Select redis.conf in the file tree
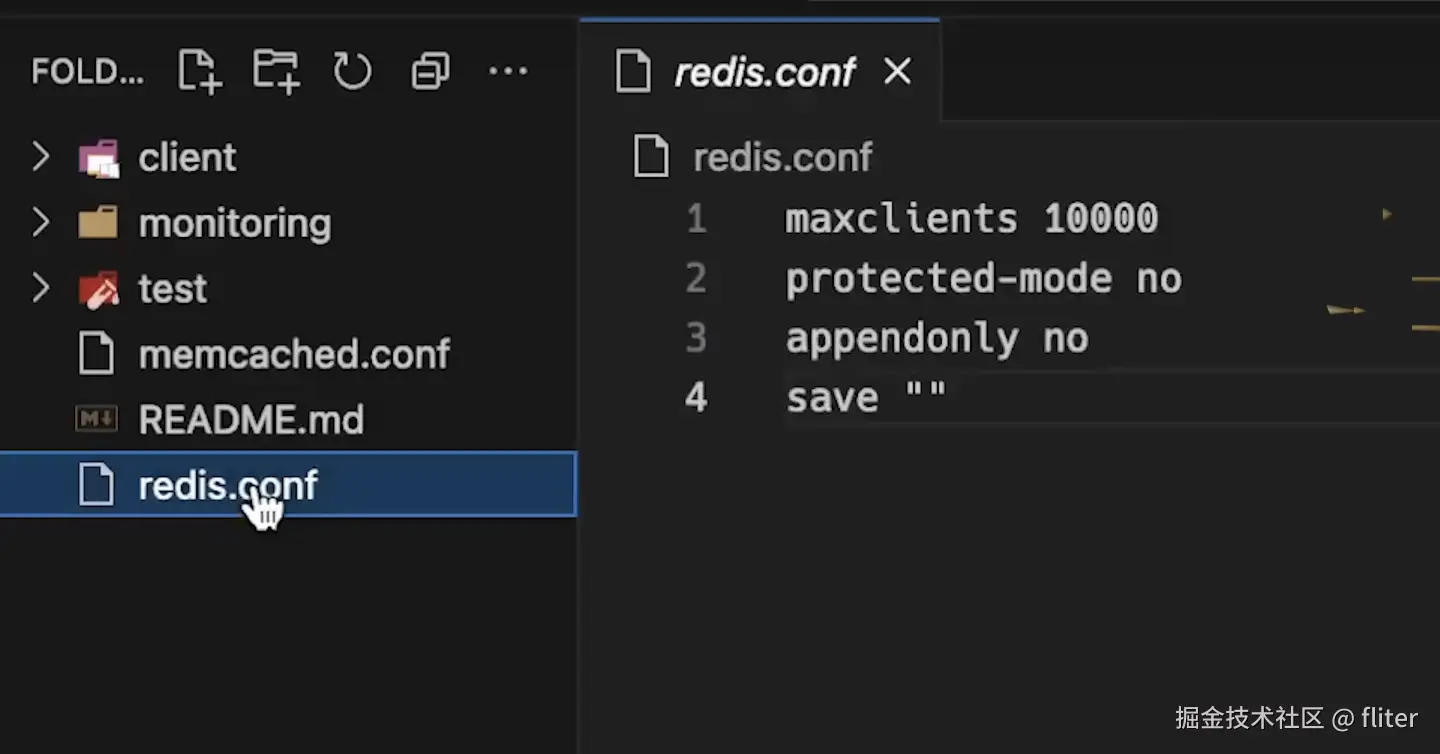Image resolution: width=1440 pixels, height=754 pixels. click(227, 486)
